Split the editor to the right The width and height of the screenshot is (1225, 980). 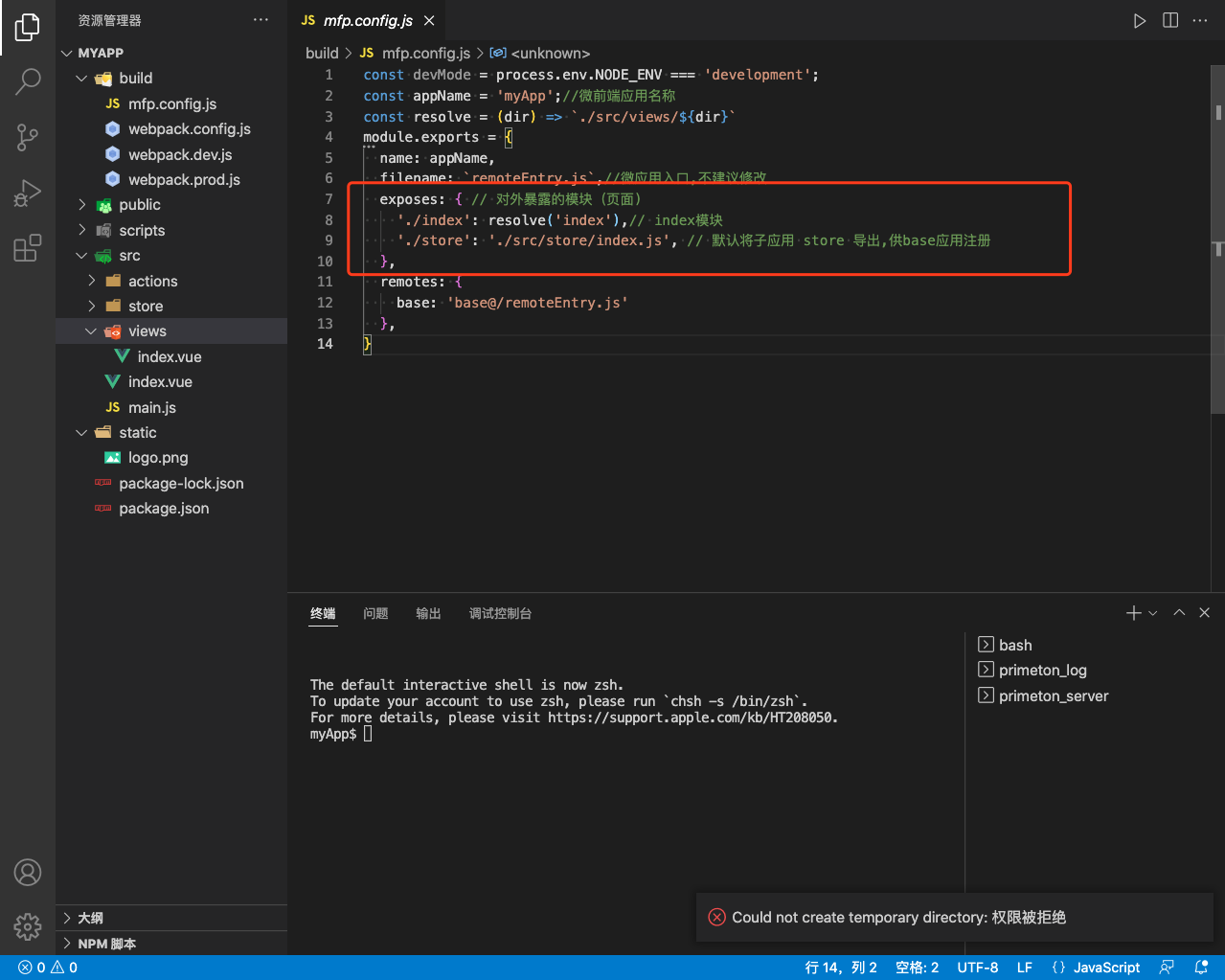(x=1169, y=21)
